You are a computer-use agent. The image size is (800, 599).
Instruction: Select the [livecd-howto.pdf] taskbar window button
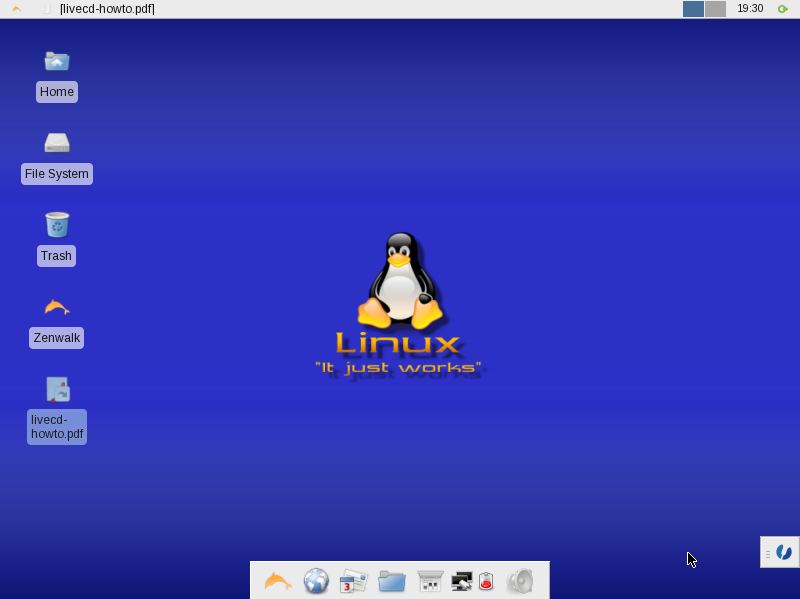[x=107, y=9]
